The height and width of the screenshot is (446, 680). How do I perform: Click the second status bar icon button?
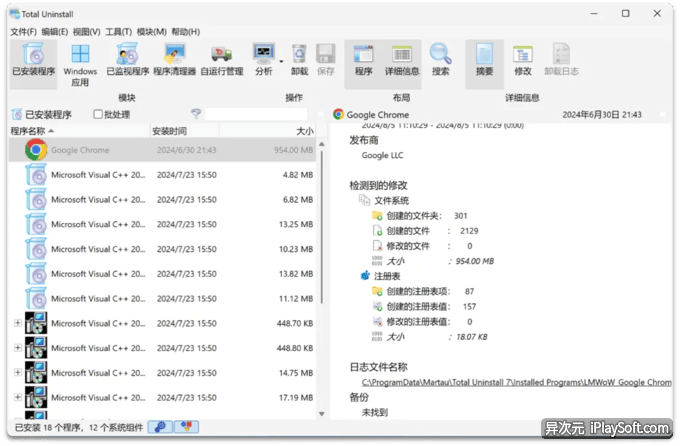pos(186,427)
